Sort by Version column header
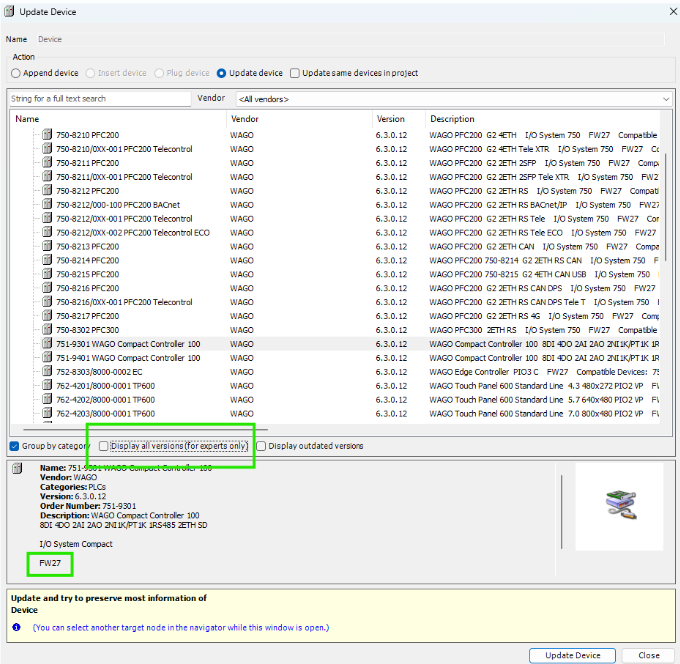The image size is (680, 664). [x=399, y=119]
